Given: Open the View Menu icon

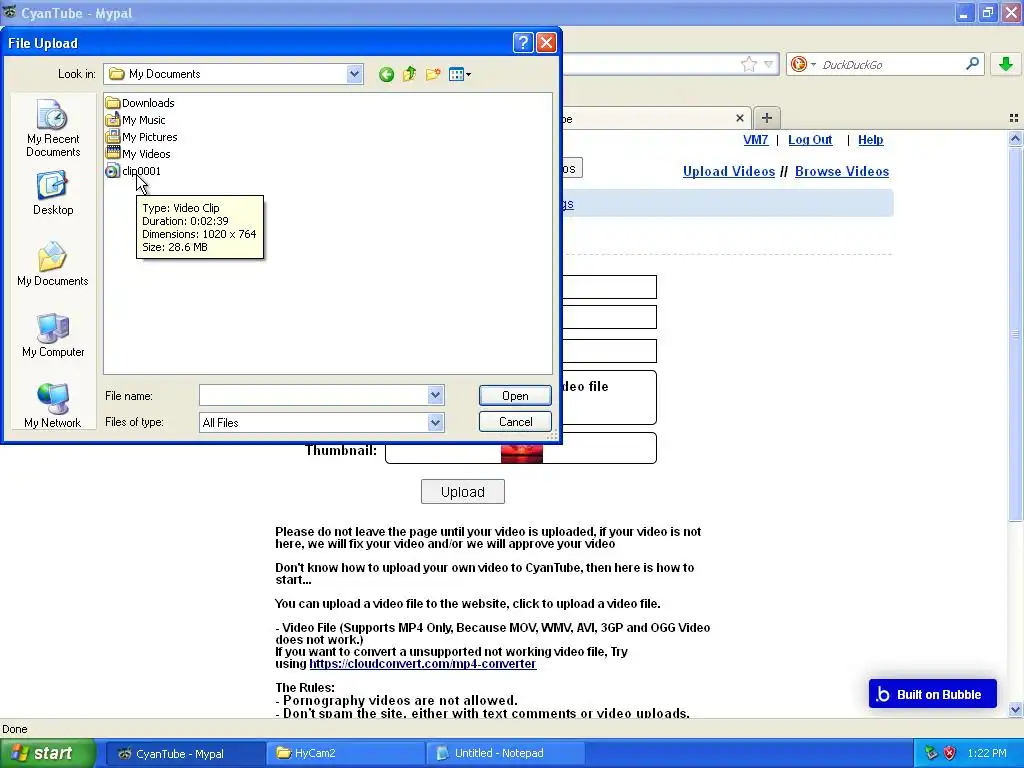Looking at the screenshot, I should pos(460,74).
